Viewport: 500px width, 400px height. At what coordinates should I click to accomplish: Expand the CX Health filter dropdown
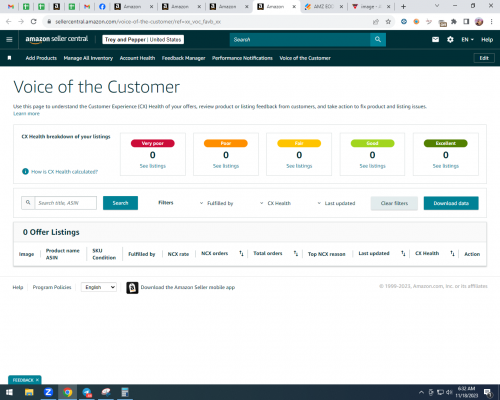click(276, 203)
